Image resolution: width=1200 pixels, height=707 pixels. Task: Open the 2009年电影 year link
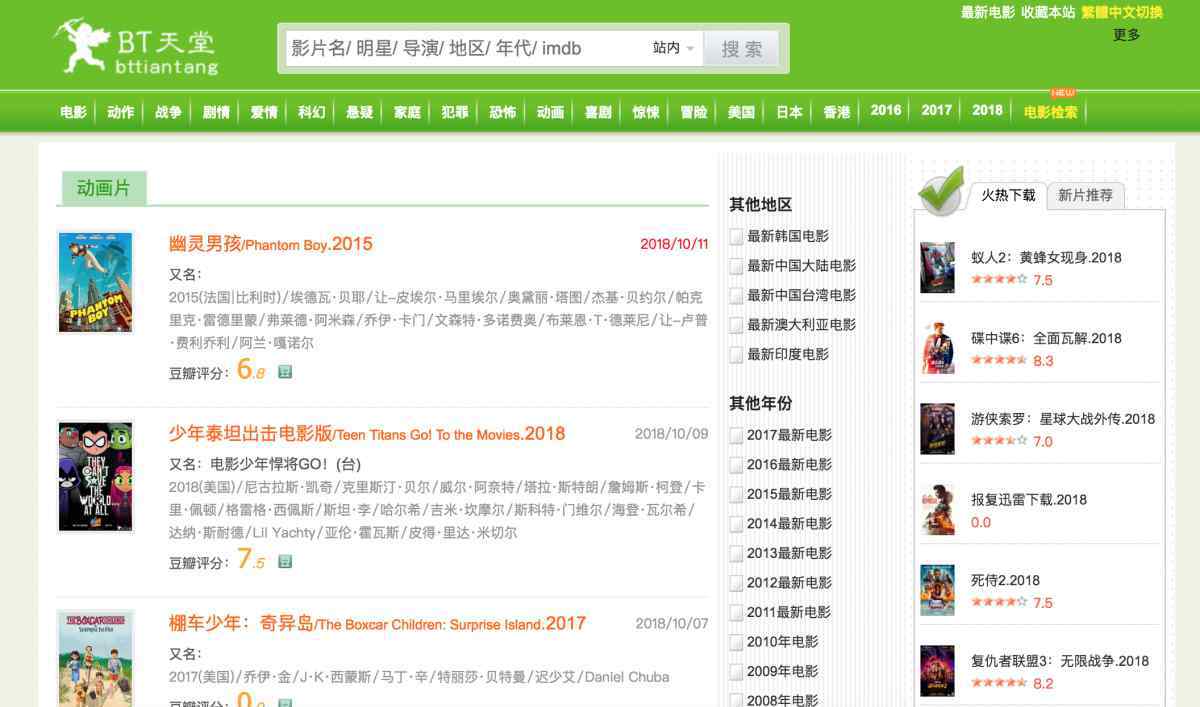pyautogui.click(x=782, y=671)
